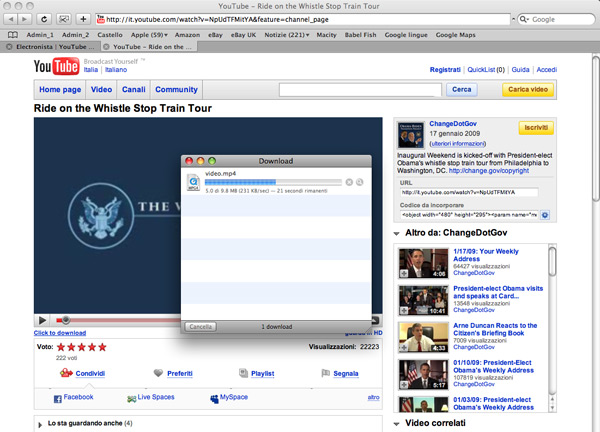Reload the page with the refresh icon
The image size is (600, 432).
point(44,19)
